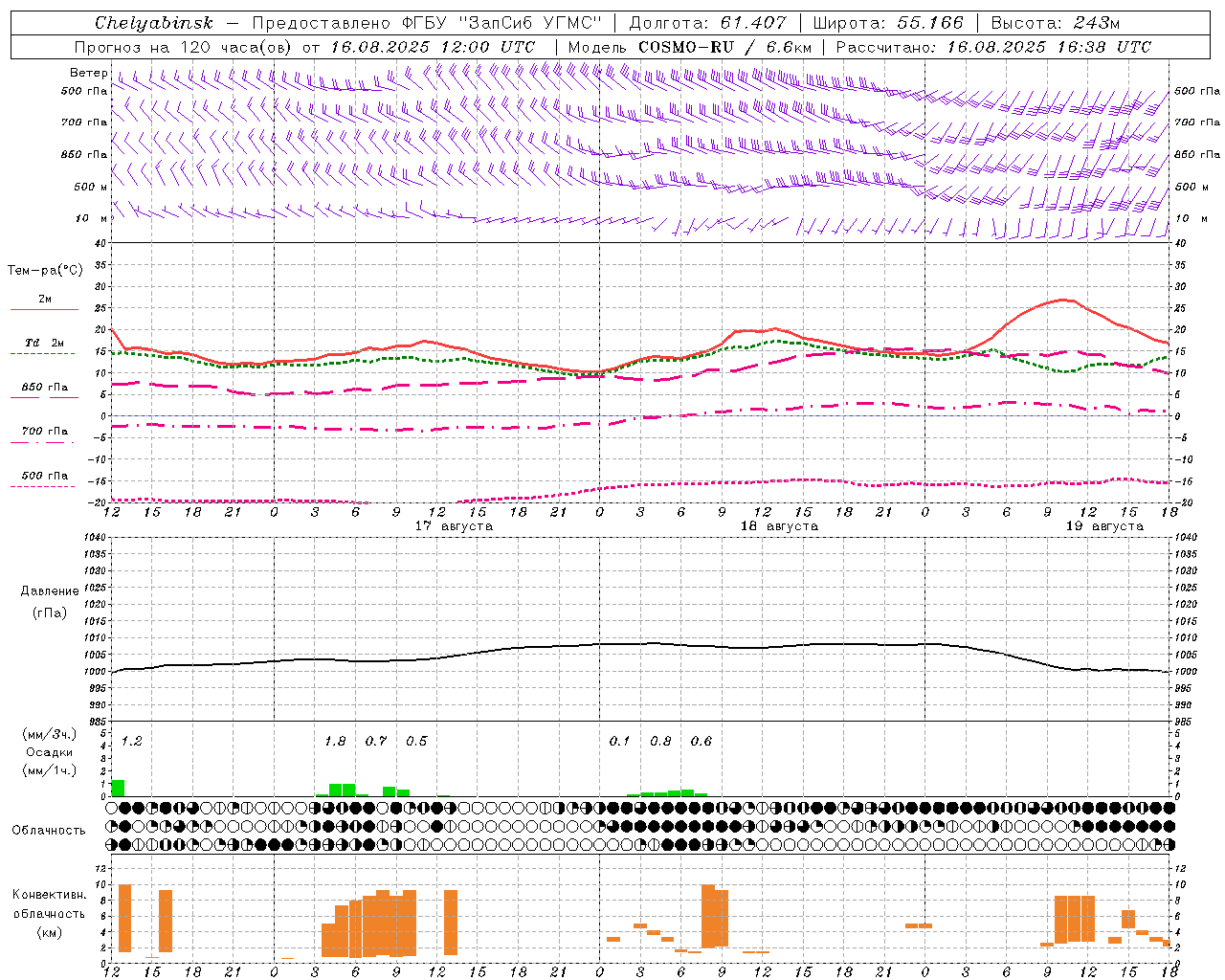Screen dimensions: 1225x980
Task: Click the Chelyabinsk station title
Action: 153,23
